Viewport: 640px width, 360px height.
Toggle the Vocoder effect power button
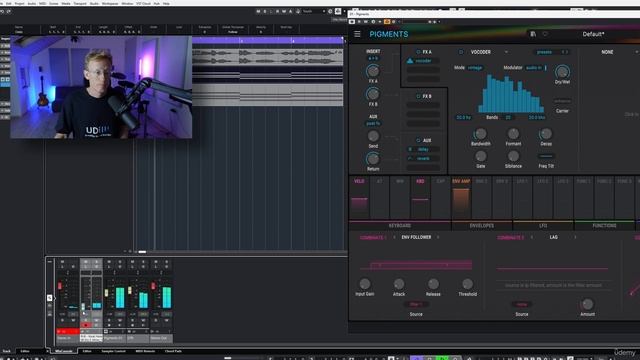click(461, 52)
